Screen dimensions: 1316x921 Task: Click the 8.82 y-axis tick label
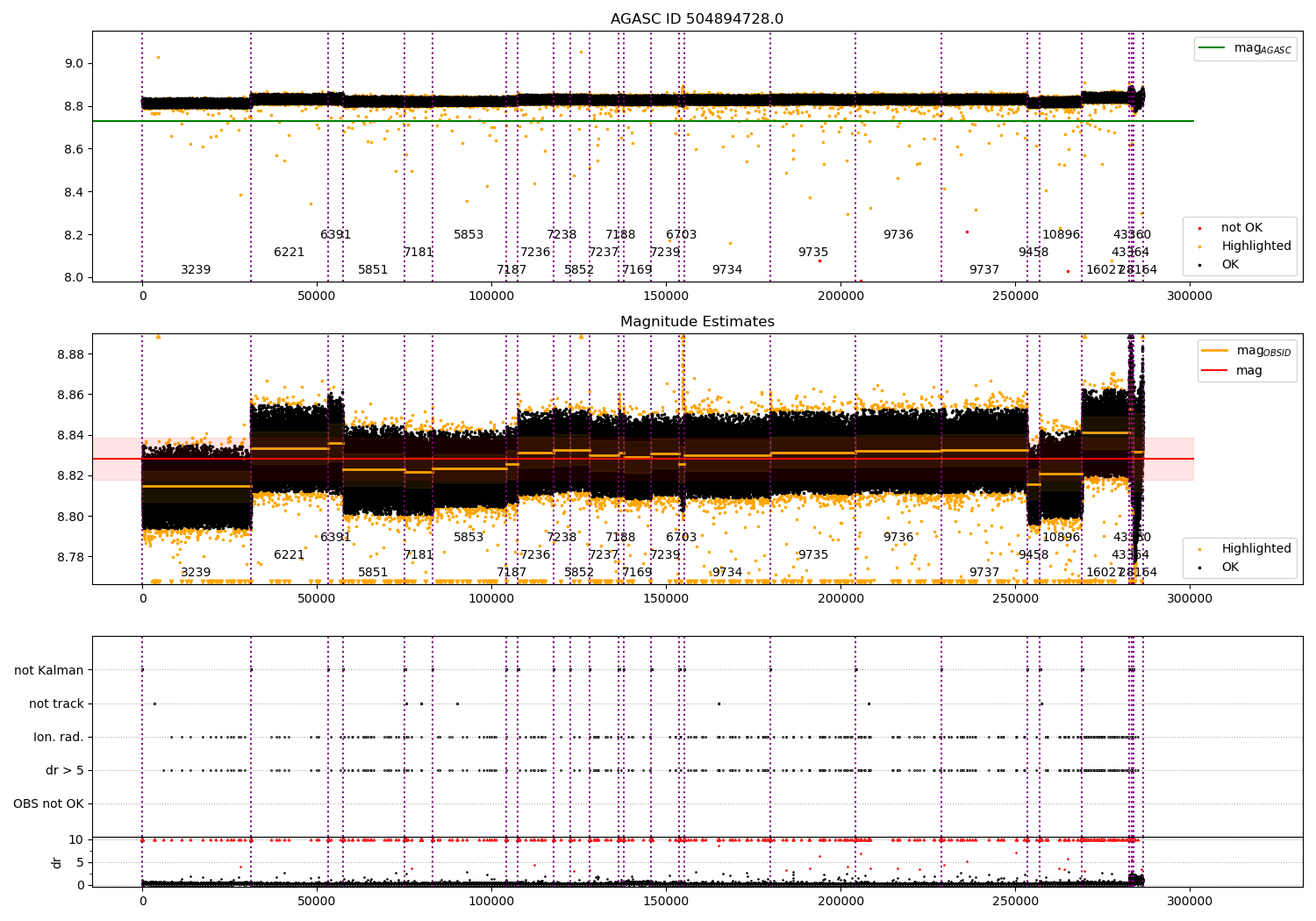(70, 476)
